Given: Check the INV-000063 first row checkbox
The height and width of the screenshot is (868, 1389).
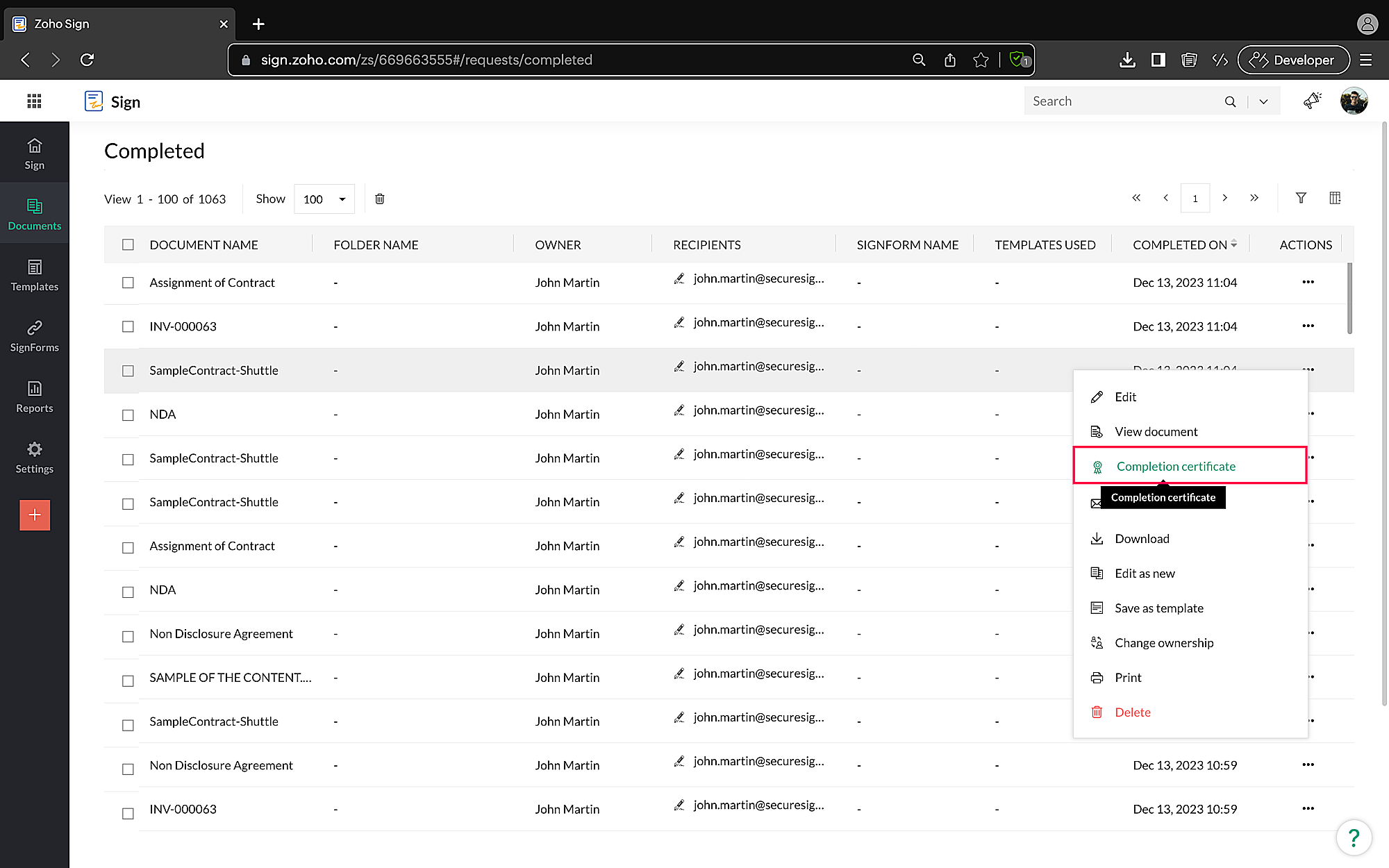Looking at the screenshot, I should pyautogui.click(x=128, y=326).
